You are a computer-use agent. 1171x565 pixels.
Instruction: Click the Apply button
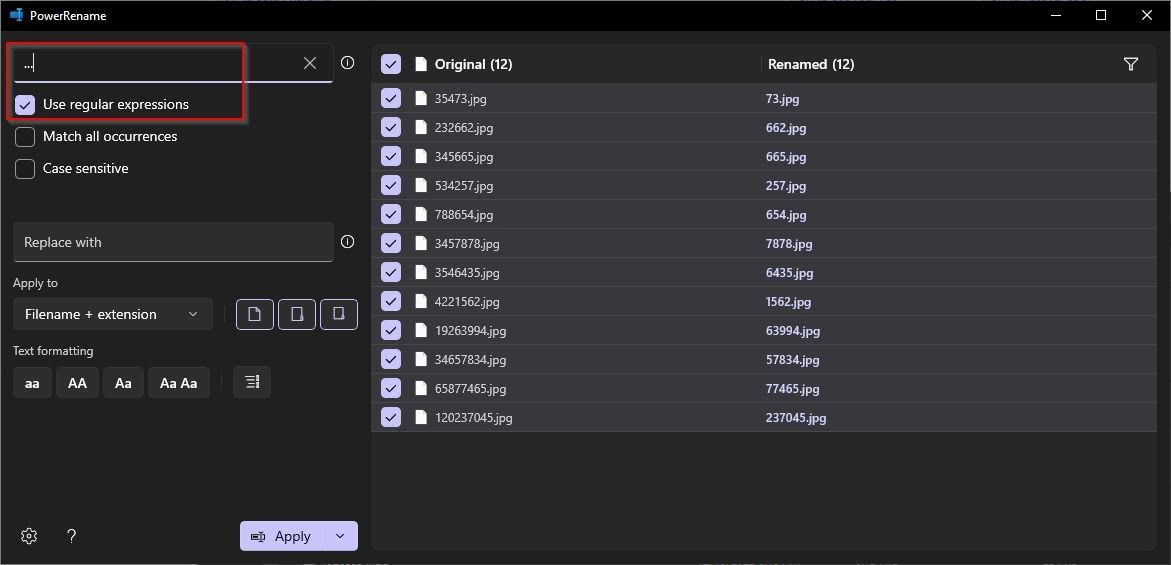tap(281, 536)
